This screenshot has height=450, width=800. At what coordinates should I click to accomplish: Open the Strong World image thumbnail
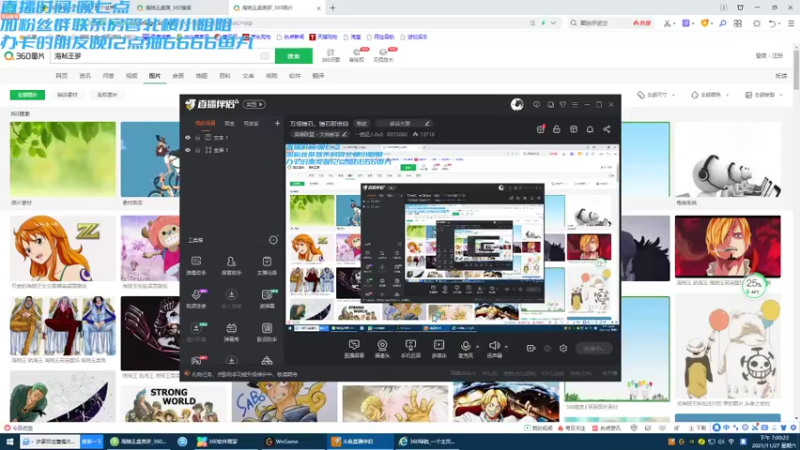click(x=173, y=403)
